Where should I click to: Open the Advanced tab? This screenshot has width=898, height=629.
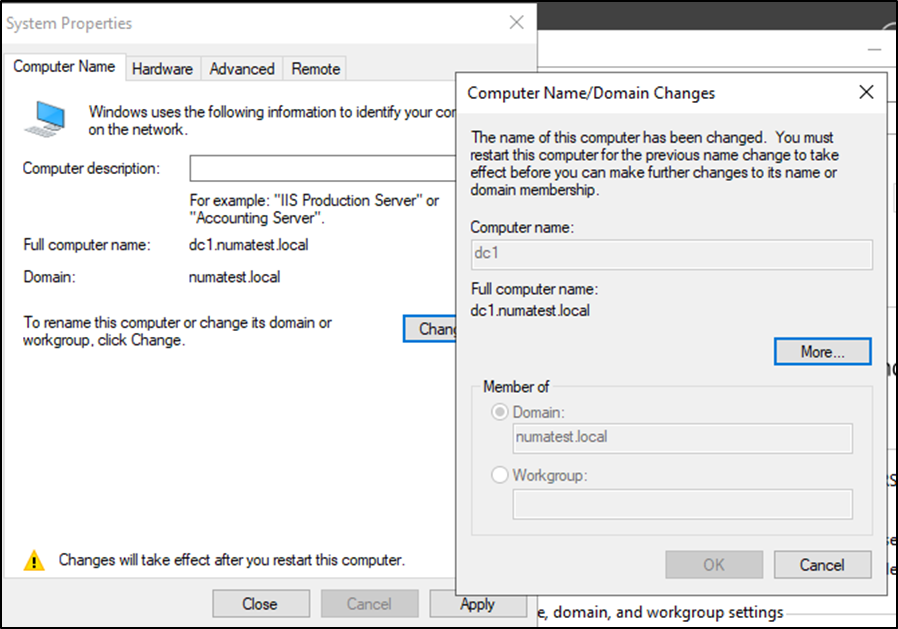pyautogui.click(x=242, y=69)
